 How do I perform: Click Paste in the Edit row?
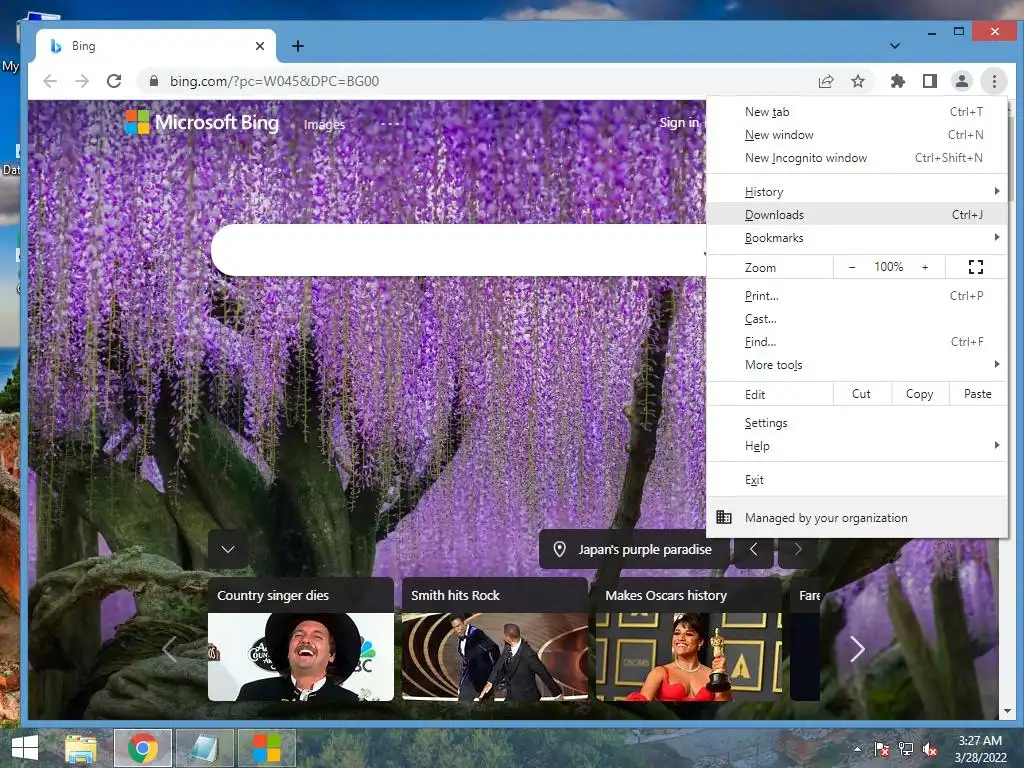point(978,394)
